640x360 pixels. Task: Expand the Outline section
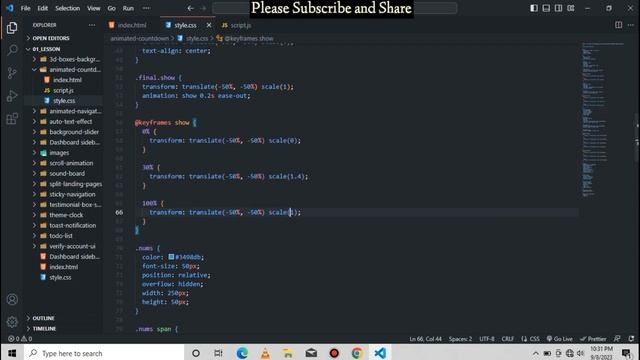click(43, 318)
